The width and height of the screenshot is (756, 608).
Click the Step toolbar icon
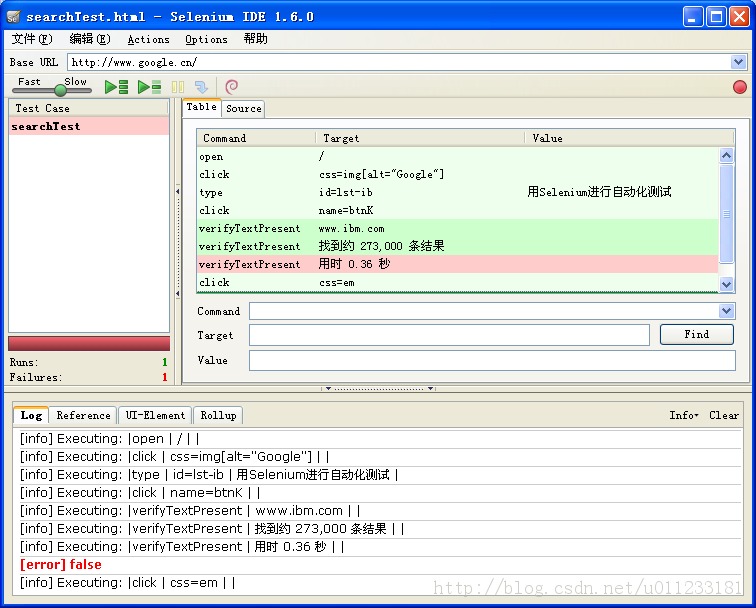[x=201, y=87]
